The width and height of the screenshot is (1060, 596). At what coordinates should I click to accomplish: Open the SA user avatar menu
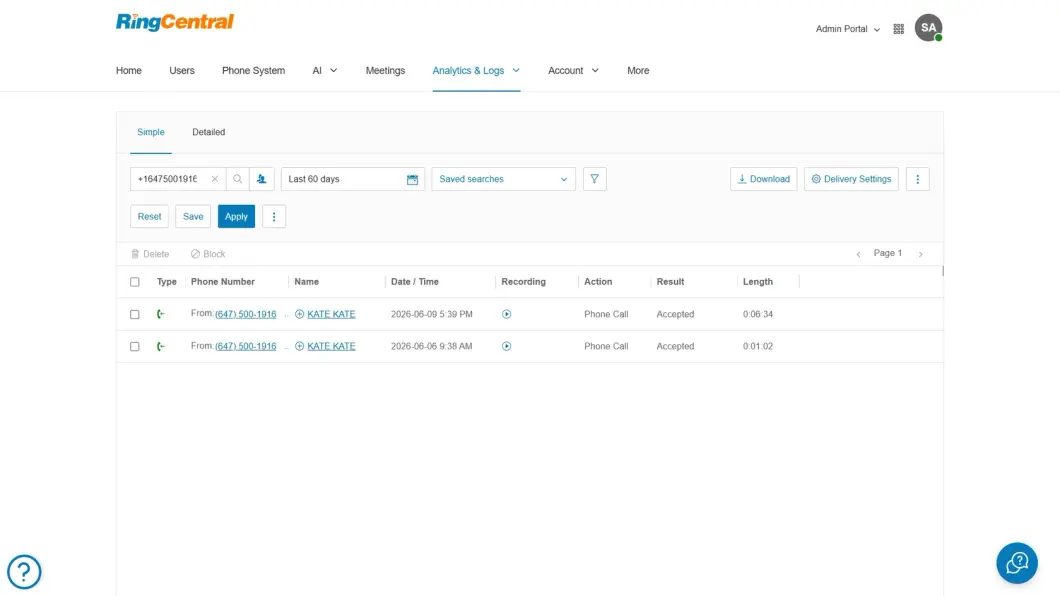tap(928, 28)
